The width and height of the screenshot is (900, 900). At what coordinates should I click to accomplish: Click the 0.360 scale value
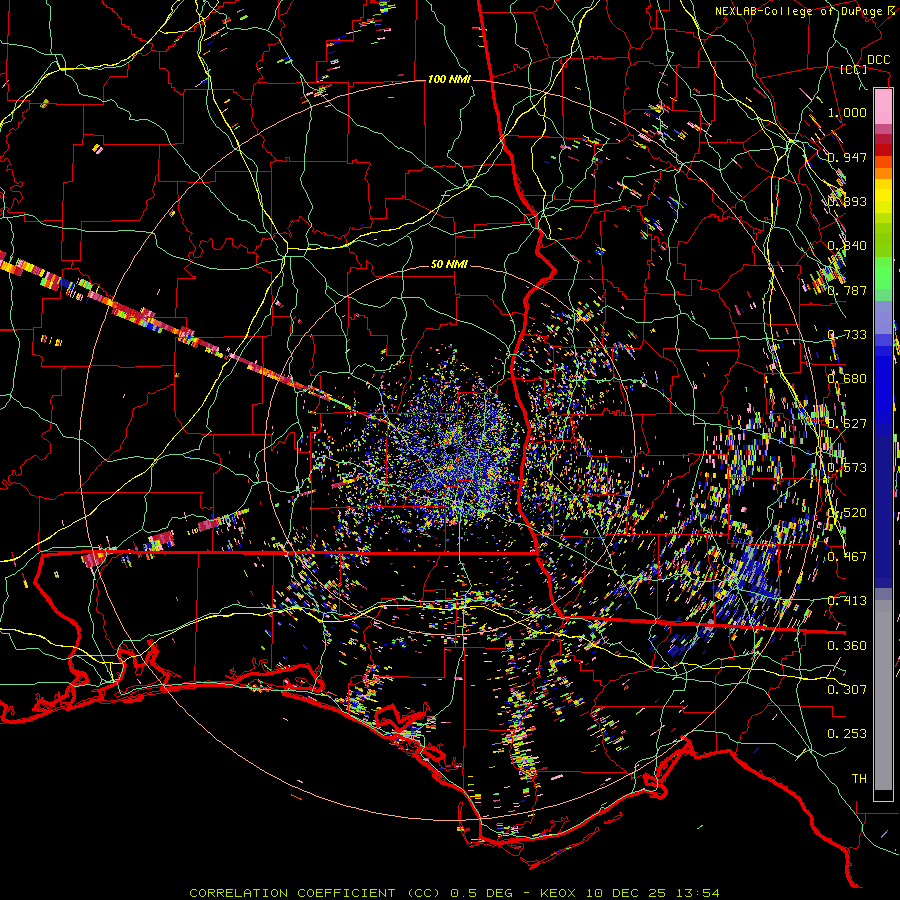click(847, 646)
